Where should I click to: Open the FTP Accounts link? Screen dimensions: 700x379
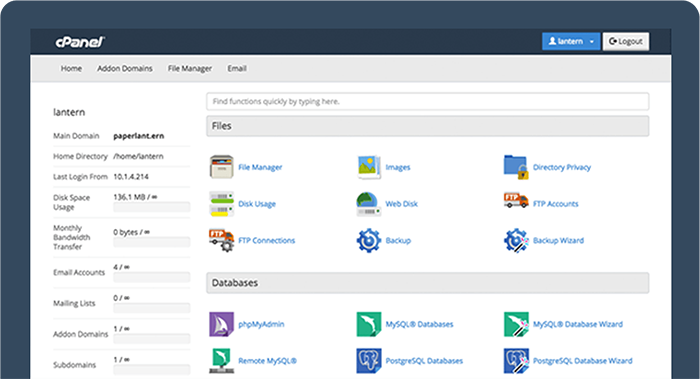pyautogui.click(x=556, y=204)
